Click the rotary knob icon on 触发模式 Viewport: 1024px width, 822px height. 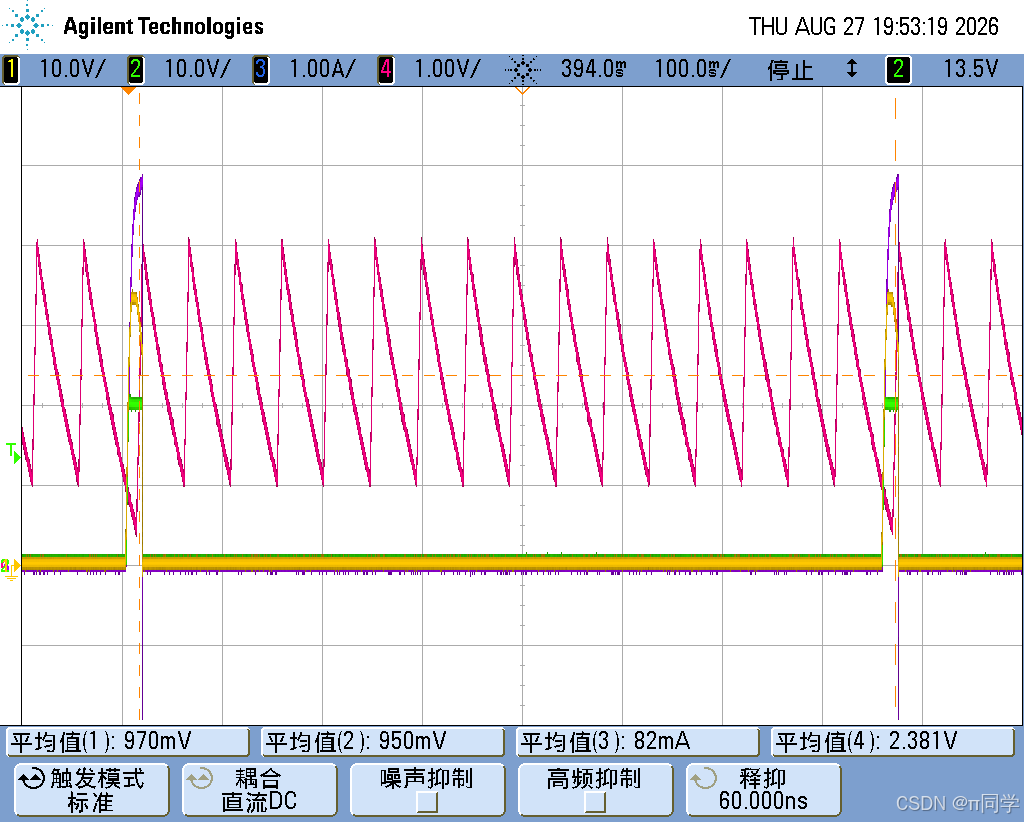point(32,779)
